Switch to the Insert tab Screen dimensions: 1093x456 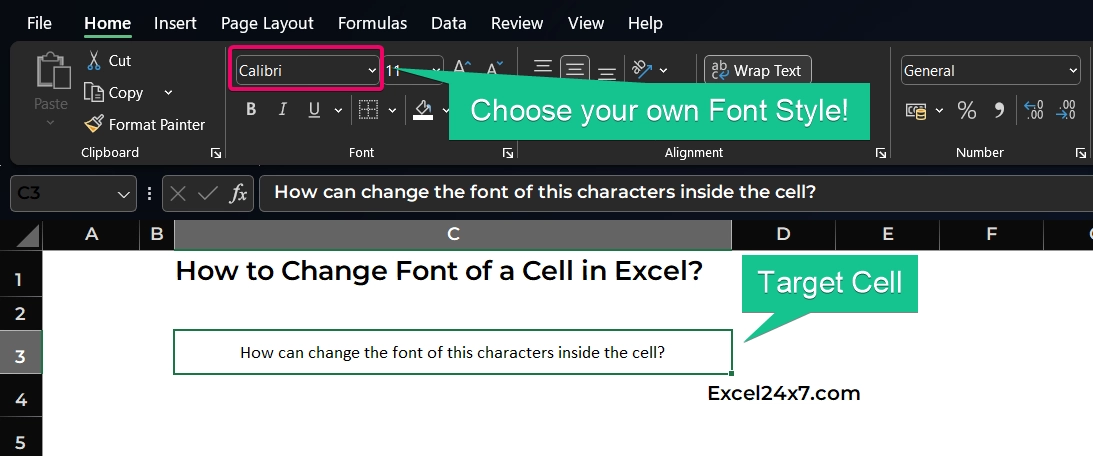175,23
